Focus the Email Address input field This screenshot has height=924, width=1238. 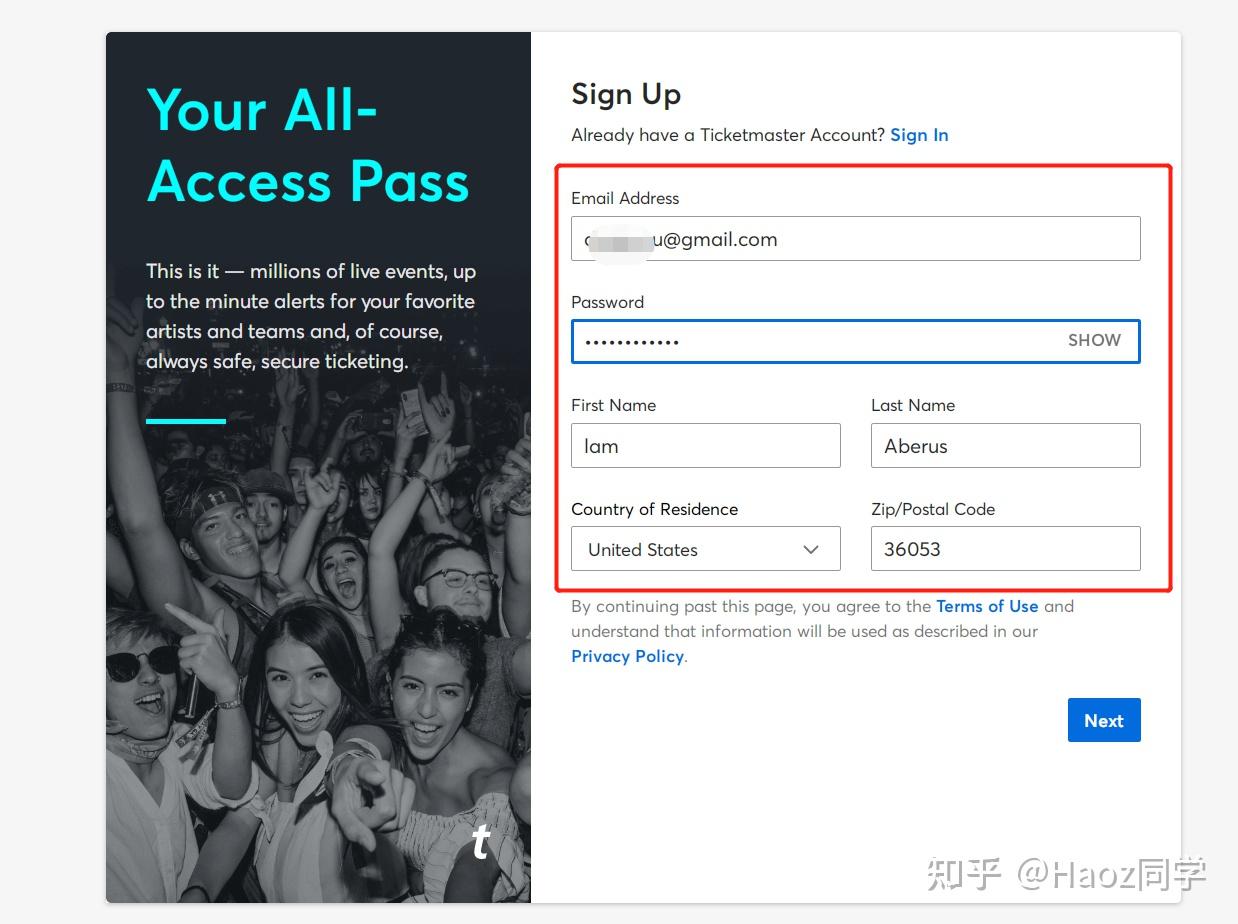855,239
